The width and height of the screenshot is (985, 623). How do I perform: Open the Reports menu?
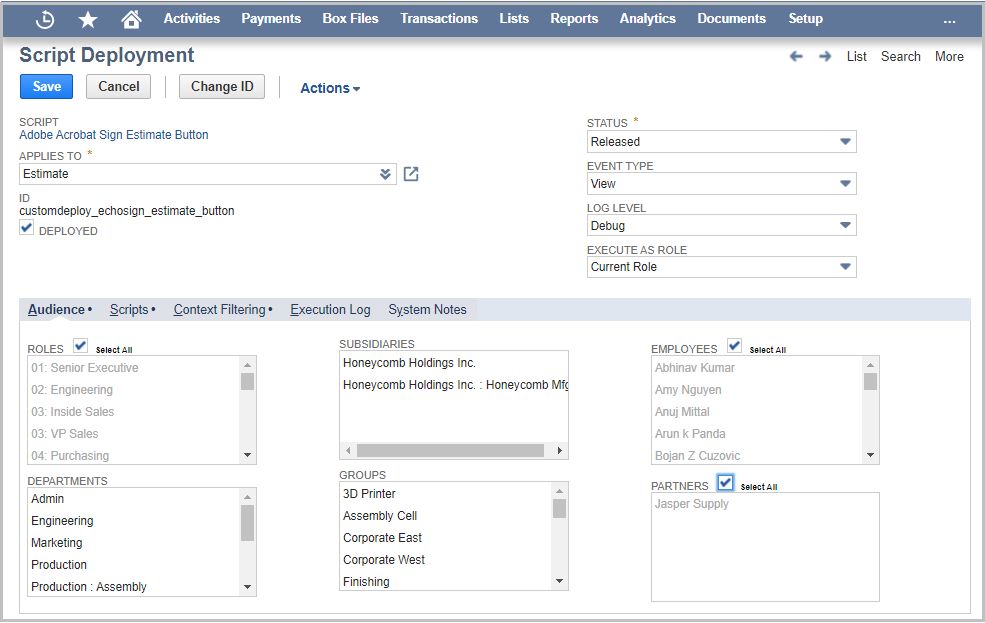(x=574, y=19)
